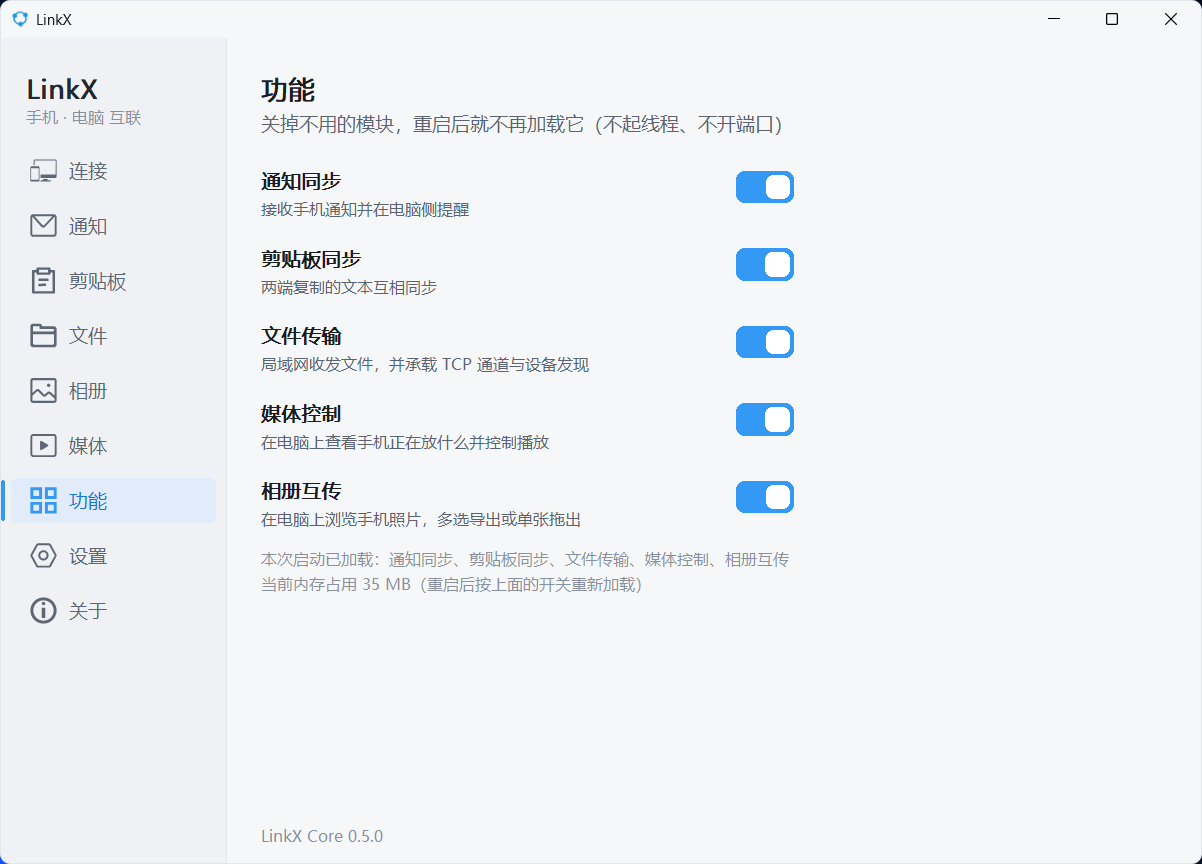Switch off 媒体控制 toggle

tap(765, 420)
